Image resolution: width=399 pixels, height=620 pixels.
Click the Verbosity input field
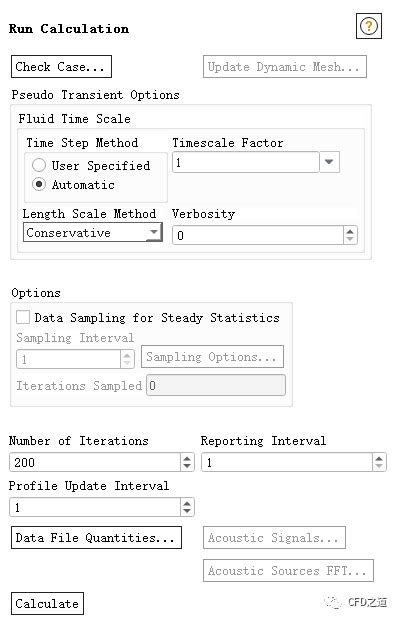(258, 235)
